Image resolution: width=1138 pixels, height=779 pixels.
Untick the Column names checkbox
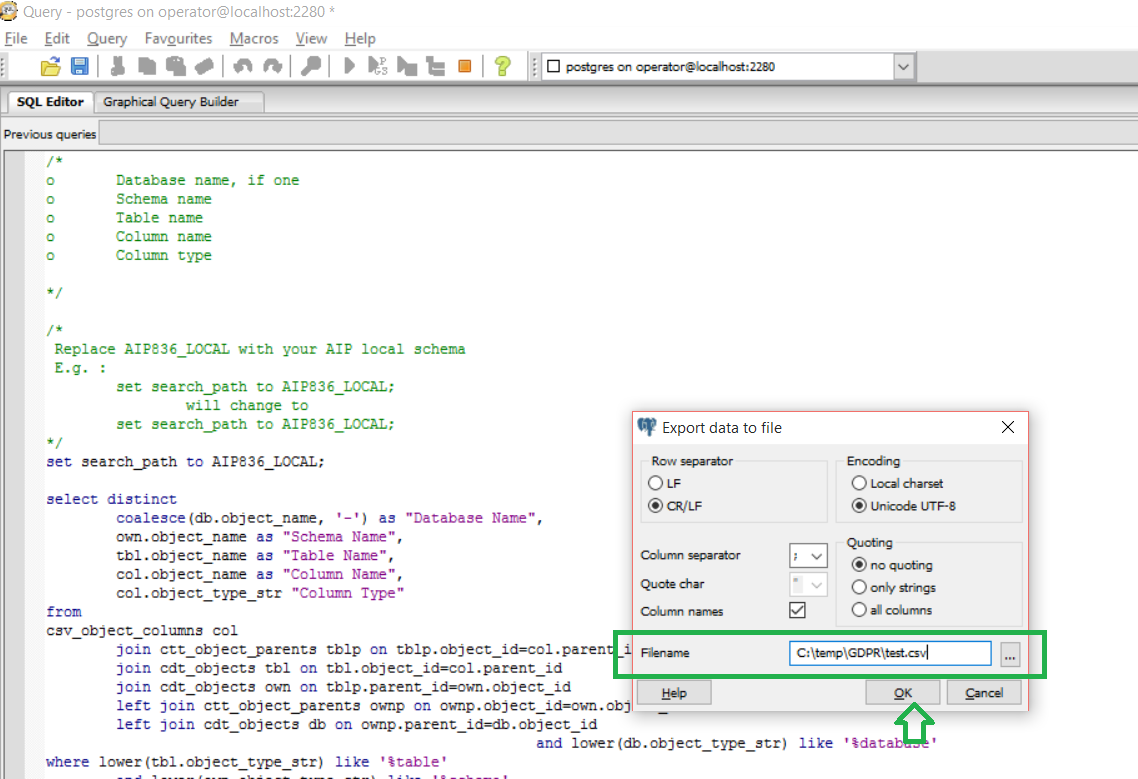point(797,610)
